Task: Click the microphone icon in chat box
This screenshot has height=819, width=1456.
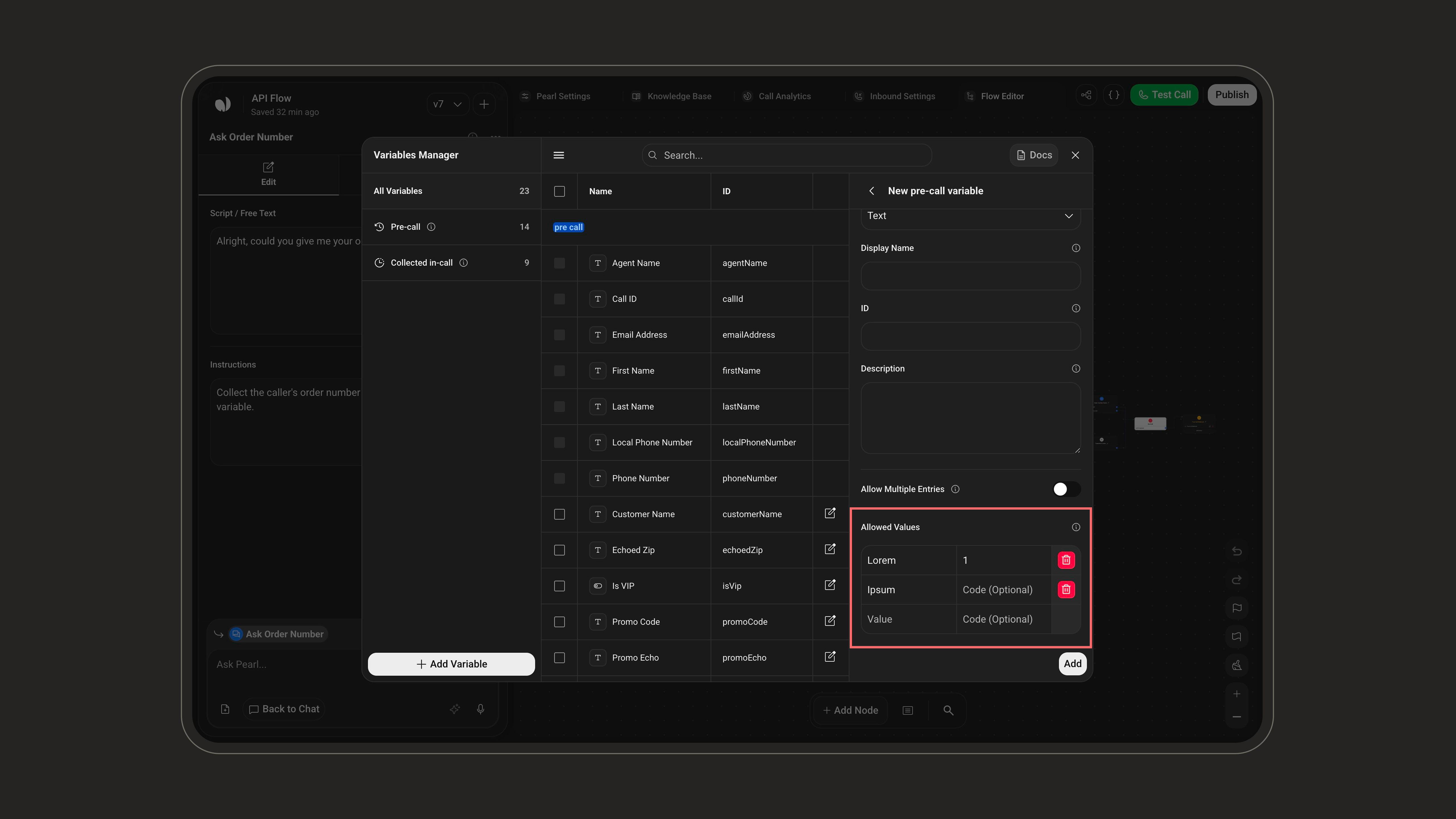Action: (x=480, y=709)
